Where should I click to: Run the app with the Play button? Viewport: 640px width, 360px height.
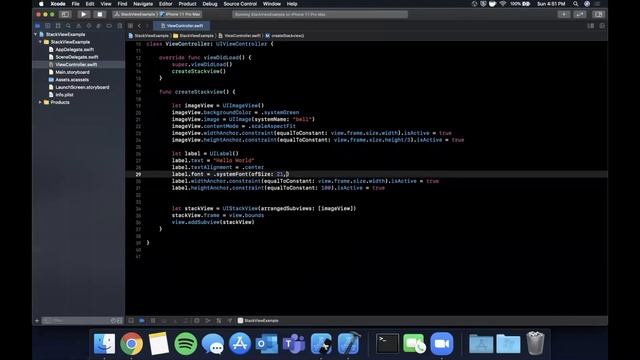pos(83,14)
